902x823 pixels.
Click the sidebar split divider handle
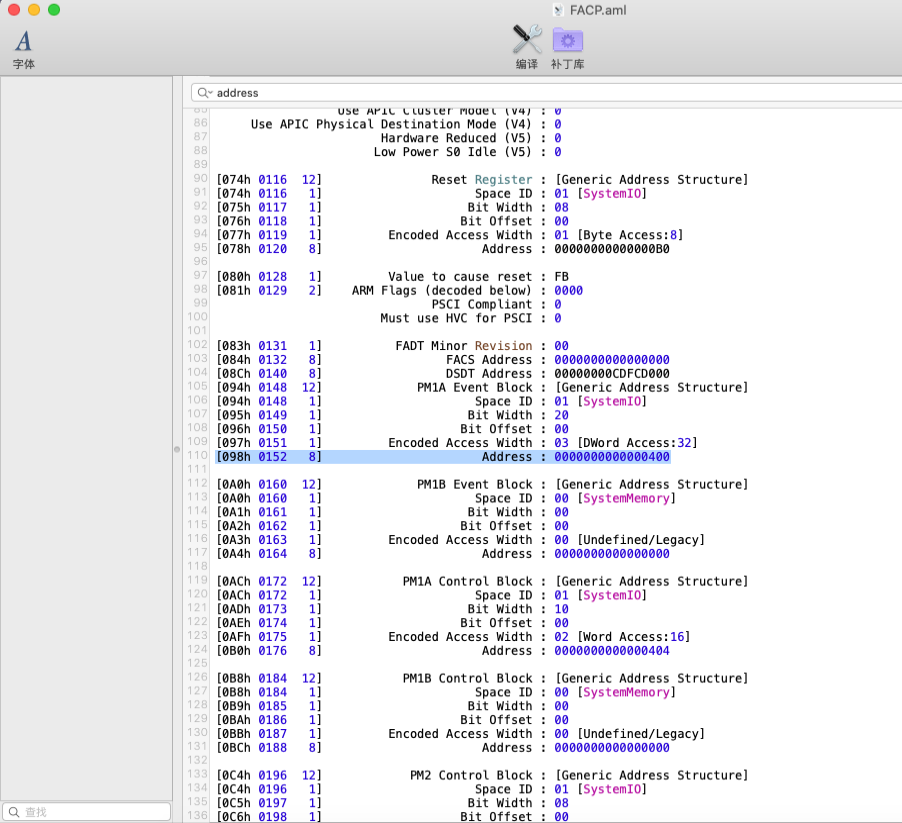tap(177, 449)
